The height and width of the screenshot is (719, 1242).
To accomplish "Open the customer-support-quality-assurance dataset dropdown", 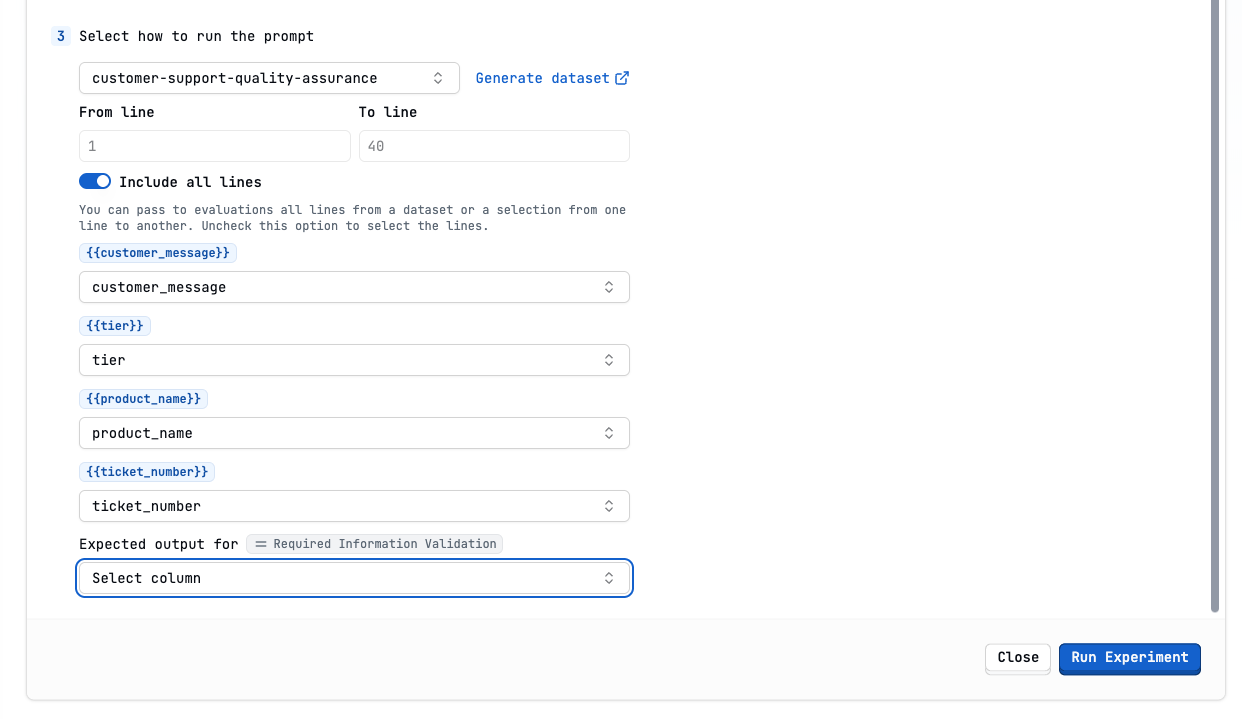I will (268, 77).
